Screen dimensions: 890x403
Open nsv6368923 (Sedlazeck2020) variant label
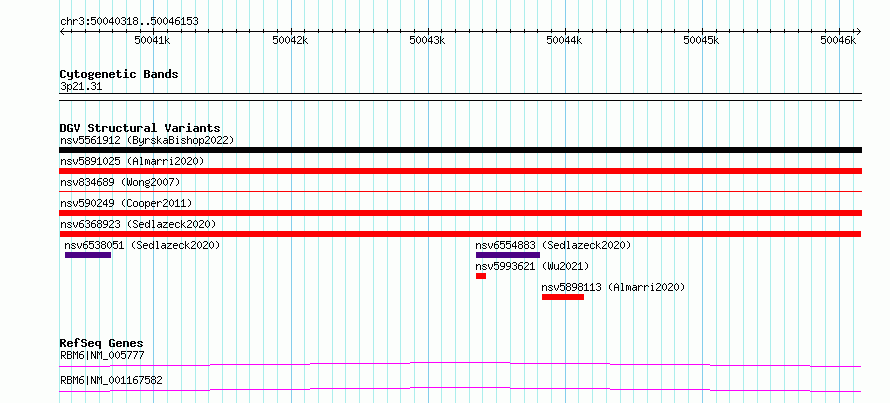138,224
